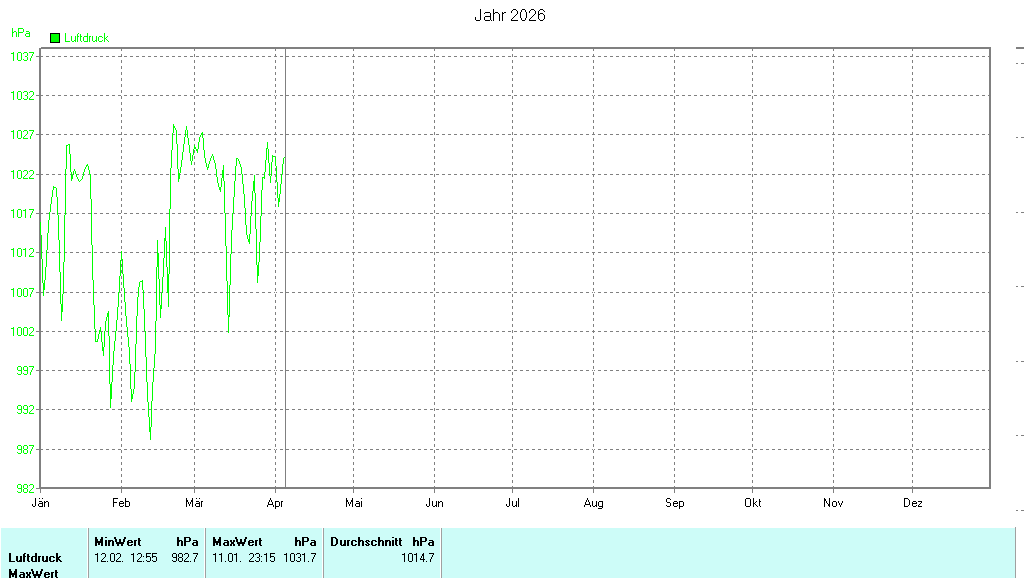
Task: Click the Luftdruck row label in the table
Action: (35, 558)
